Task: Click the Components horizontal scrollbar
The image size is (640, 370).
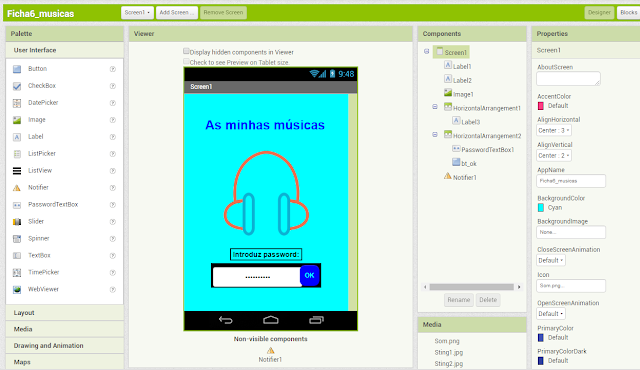Action: coord(472,287)
